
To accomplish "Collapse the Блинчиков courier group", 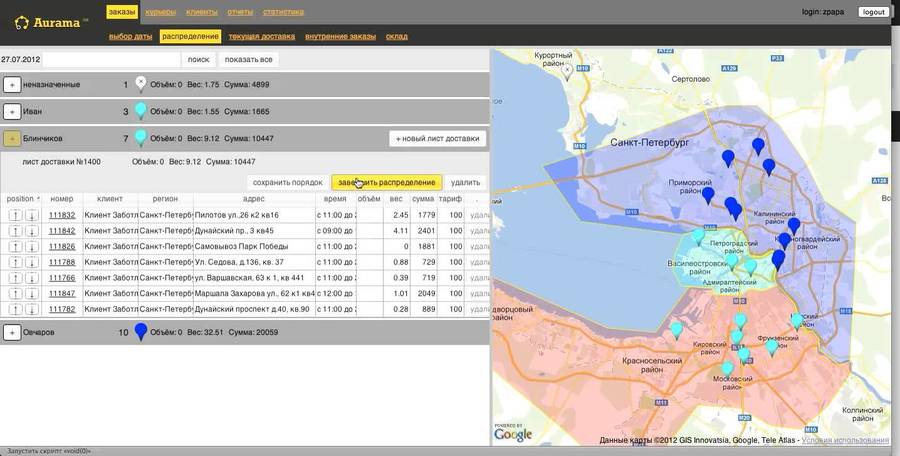I will [x=12, y=139].
